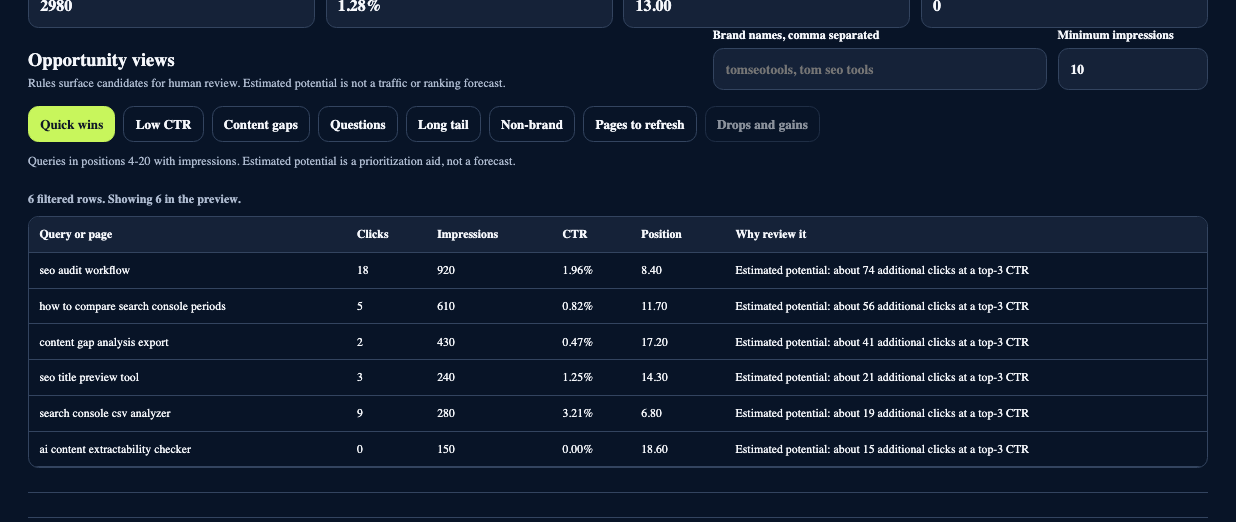Image resolution: width=1236 pixels, height=522 pixels.
Task: Click the 6.80 position value
Action: (652, 413)
